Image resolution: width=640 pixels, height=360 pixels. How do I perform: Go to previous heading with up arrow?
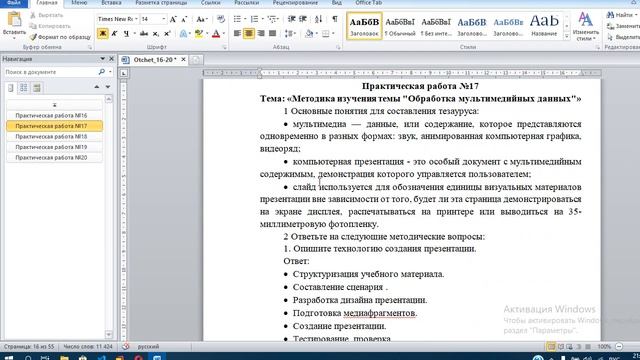(x=97, y=87)
